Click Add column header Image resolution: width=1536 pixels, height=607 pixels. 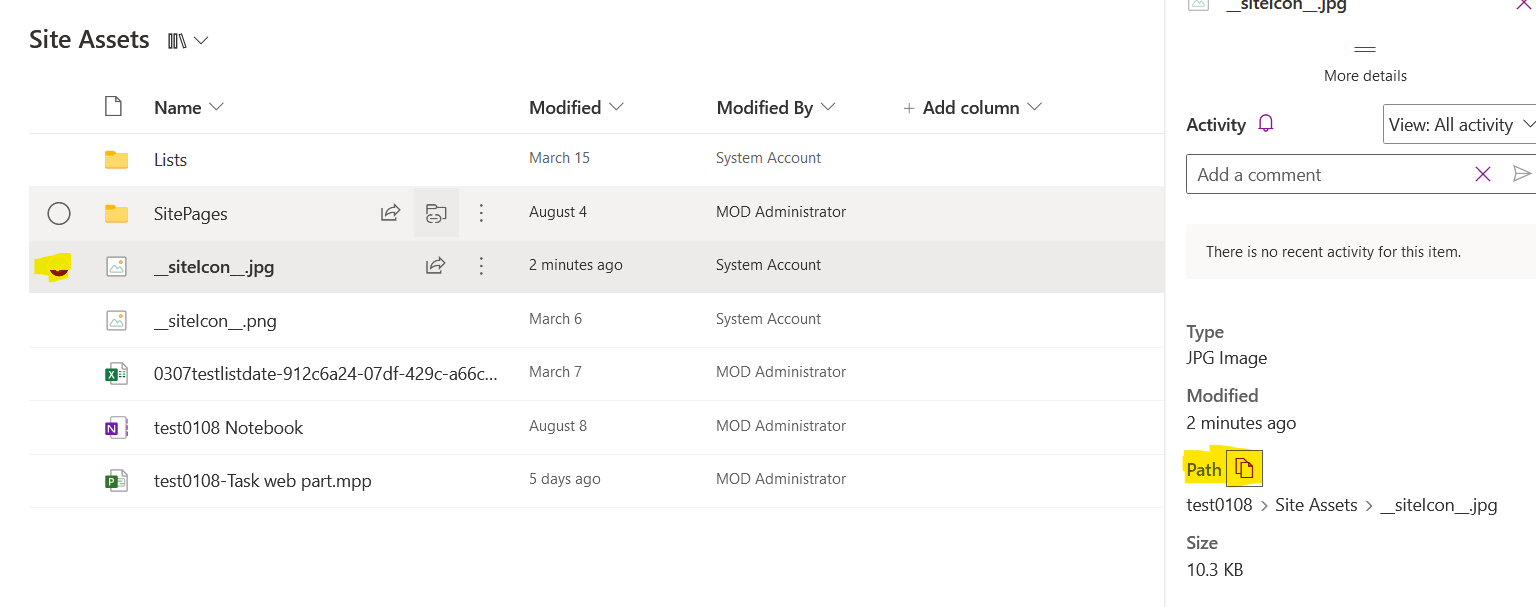[971, 108]
